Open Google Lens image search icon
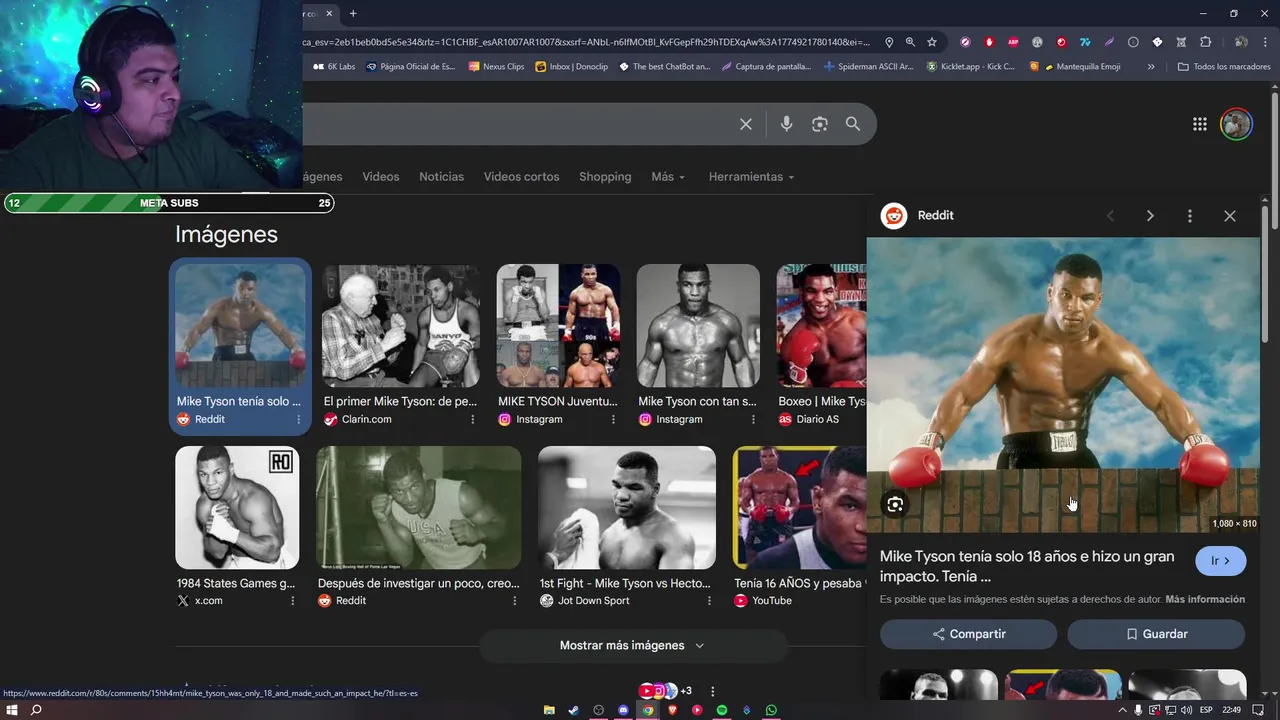Viewport: 1280px width, 720px height. (820, 124)
